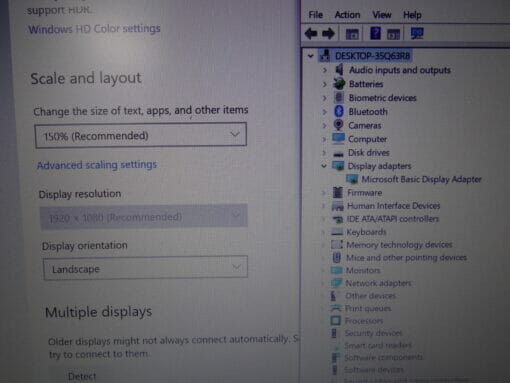The height and width of the screenshot is (383, 510).
Task: Open Windows HD Color settings link
Action: point(94,29)
